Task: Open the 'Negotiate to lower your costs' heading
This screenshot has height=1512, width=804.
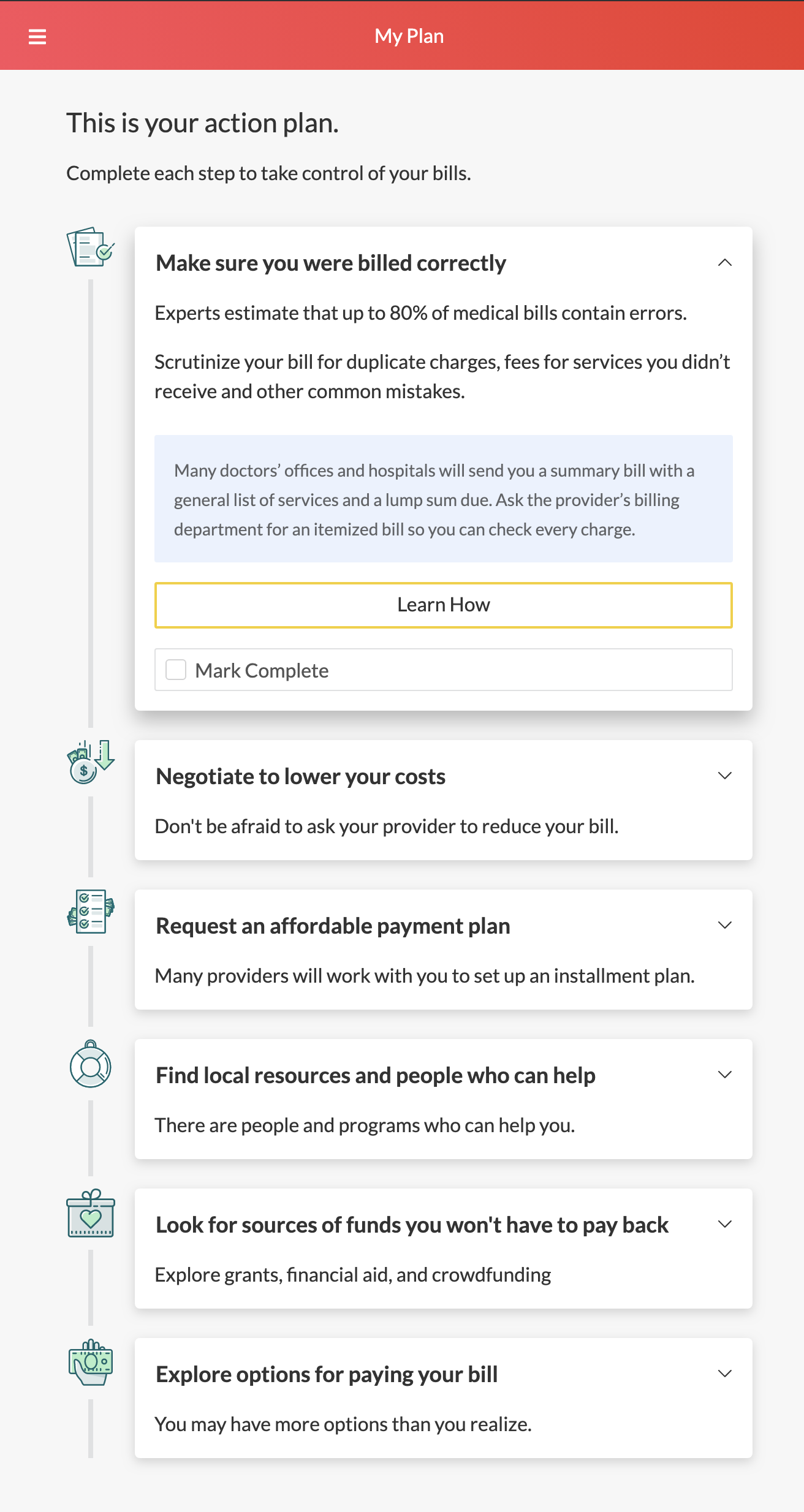Action: coord(300,776)
